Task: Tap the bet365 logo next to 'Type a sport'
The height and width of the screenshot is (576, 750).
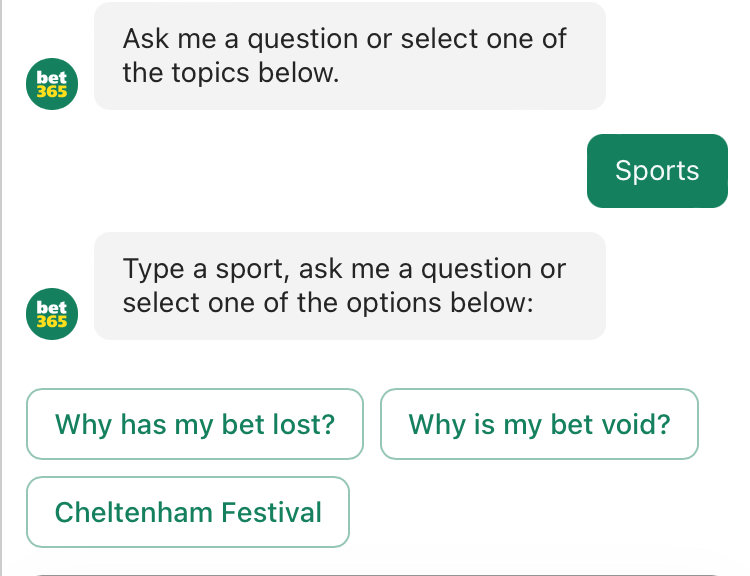Action: 52,314
